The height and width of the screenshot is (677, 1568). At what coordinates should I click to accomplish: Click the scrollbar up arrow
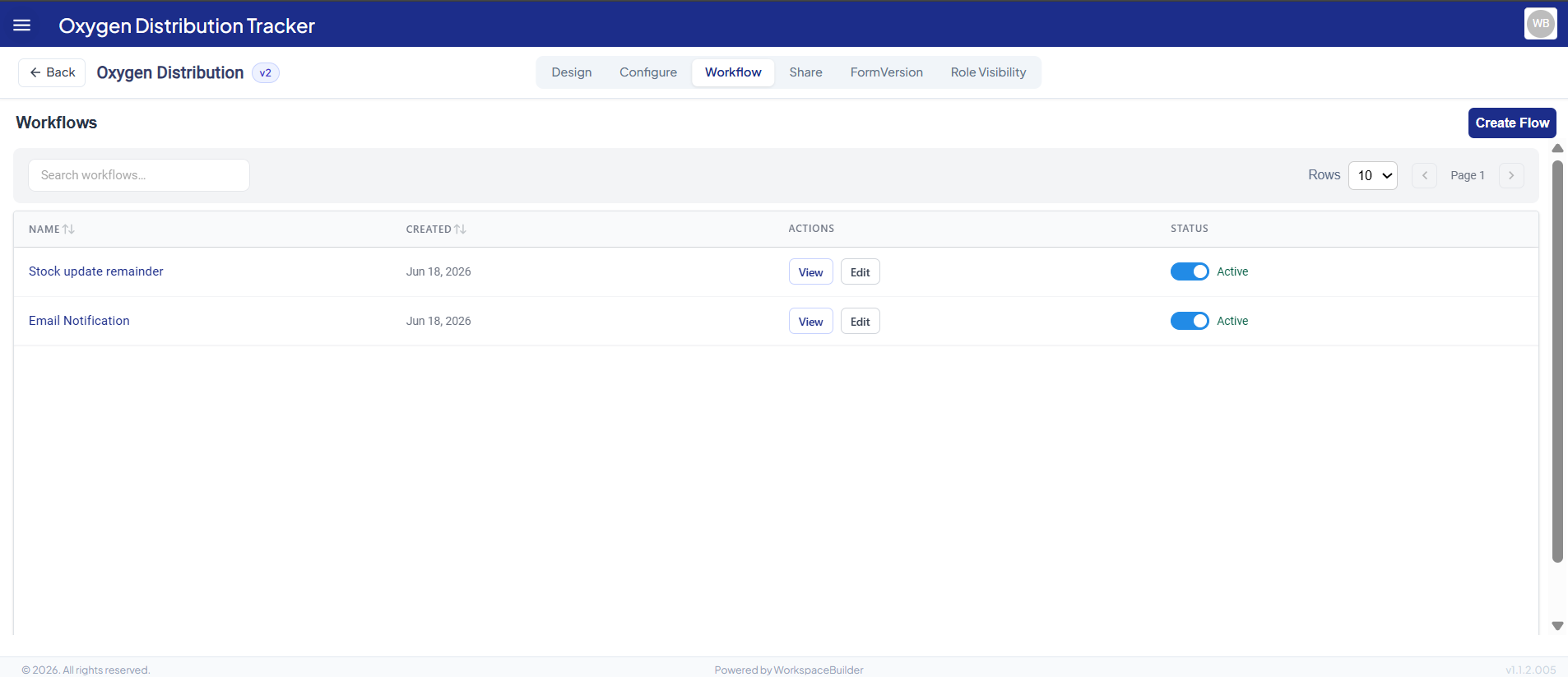tap(1556, 149)
